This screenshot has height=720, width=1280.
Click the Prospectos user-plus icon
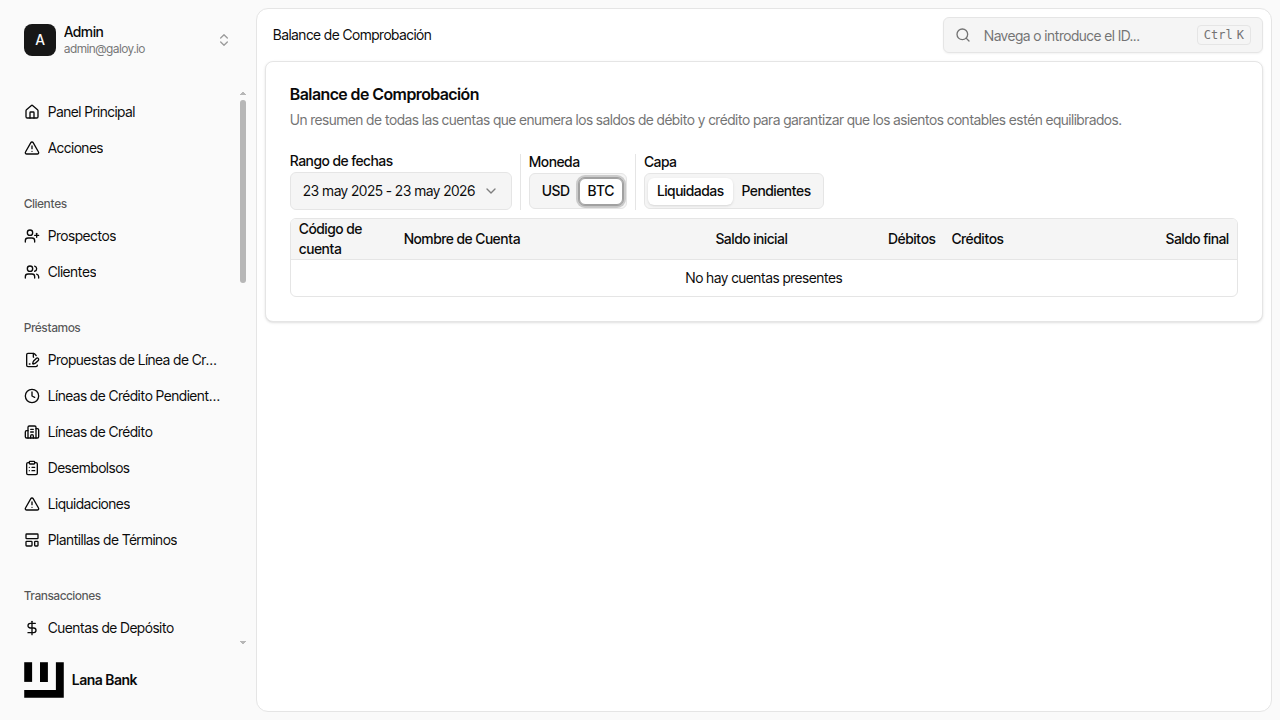click(x=32, y=236)
